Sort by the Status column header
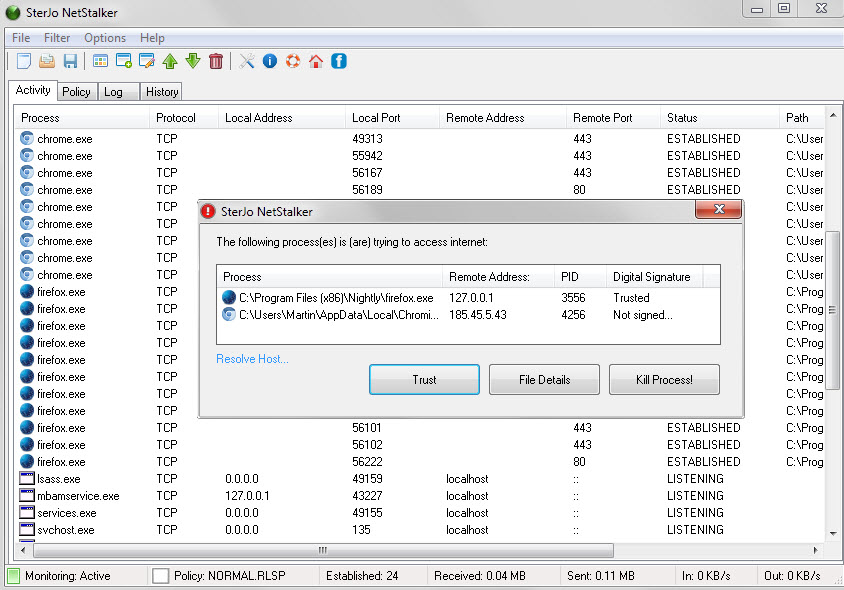 (720, 118)
